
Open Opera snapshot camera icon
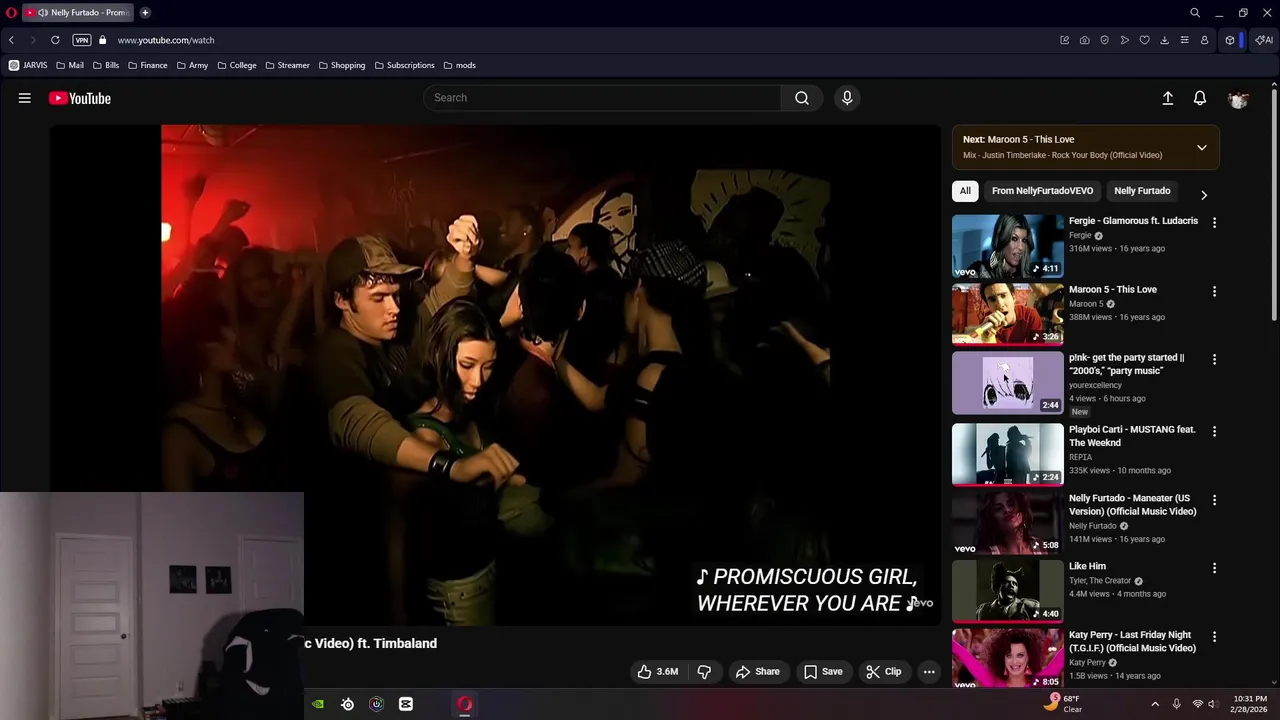click(1084, 40)
